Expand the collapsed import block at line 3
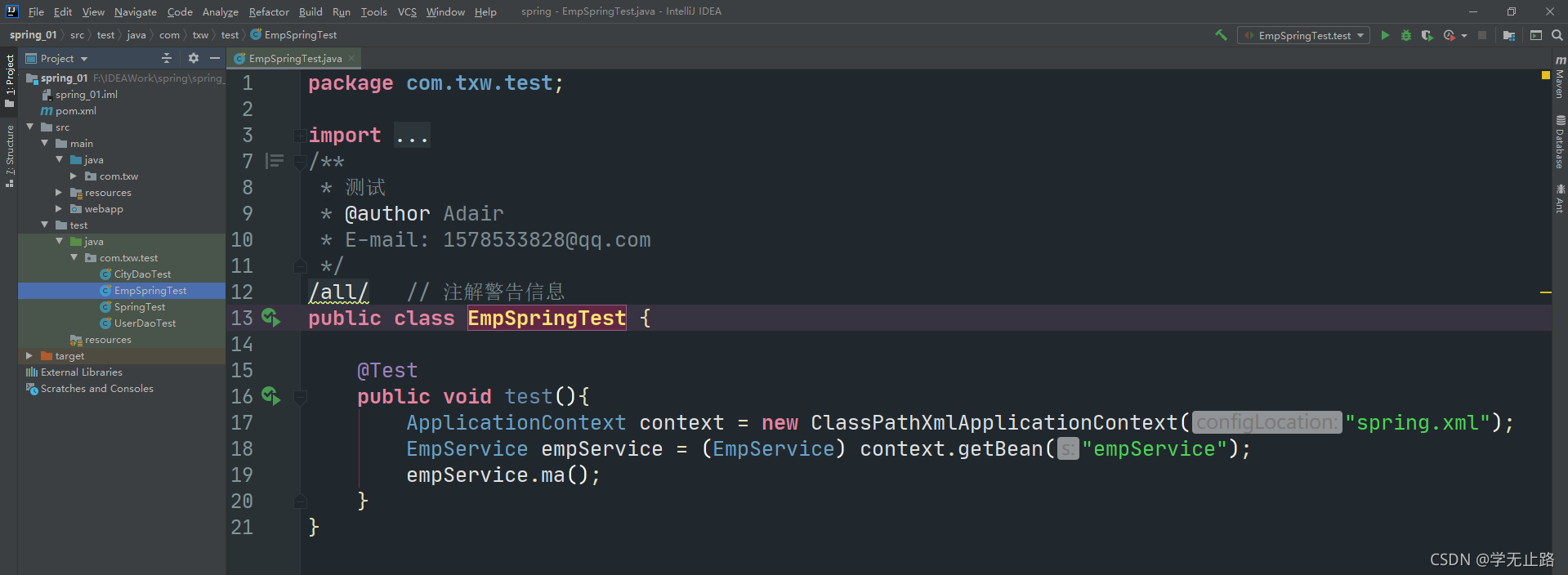Screen dimensions: 1568x575 (301, 136)
